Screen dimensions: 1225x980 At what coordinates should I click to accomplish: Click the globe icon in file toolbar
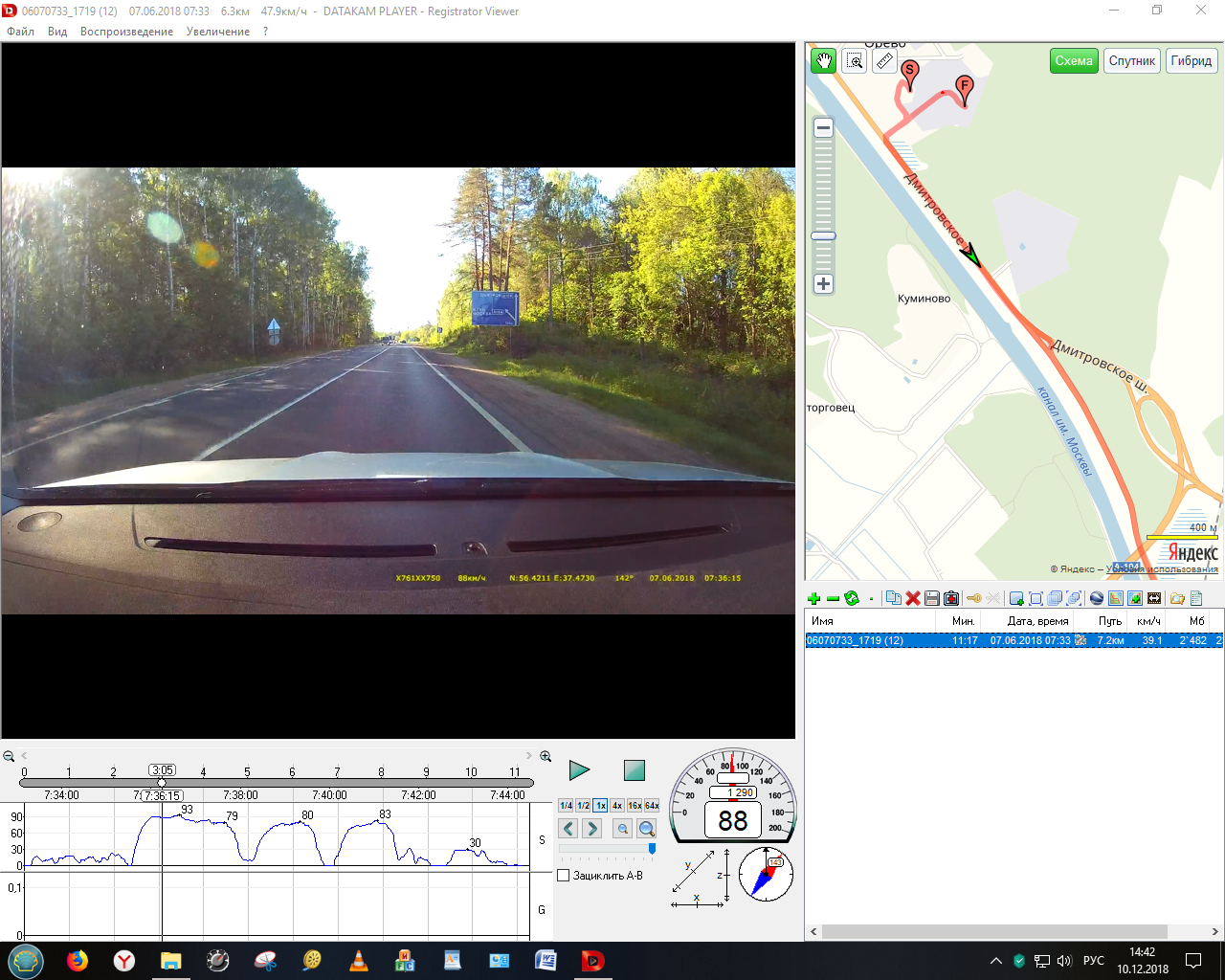(1097, 599)
